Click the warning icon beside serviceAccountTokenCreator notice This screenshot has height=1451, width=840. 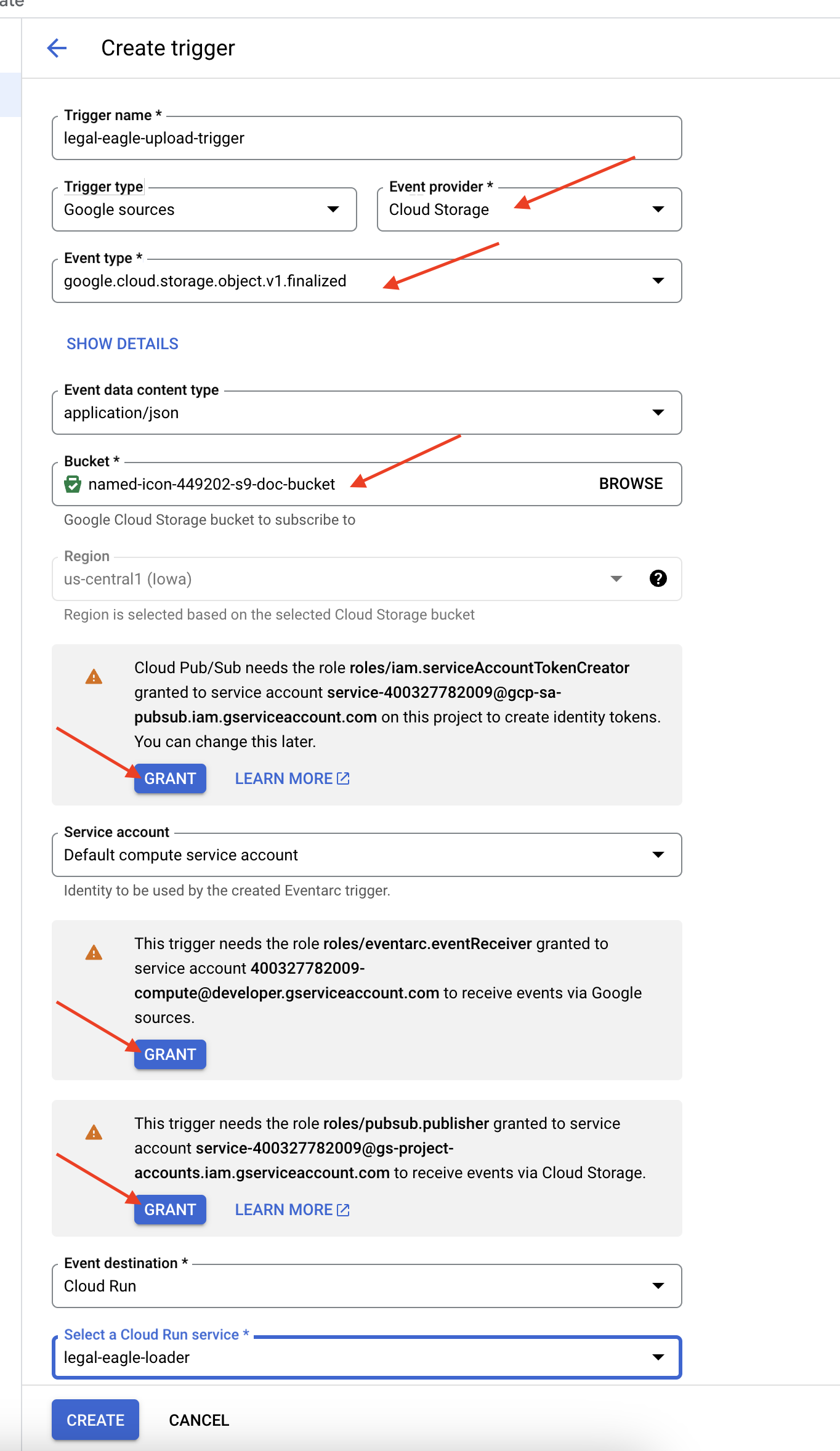(x=94, y=677)
